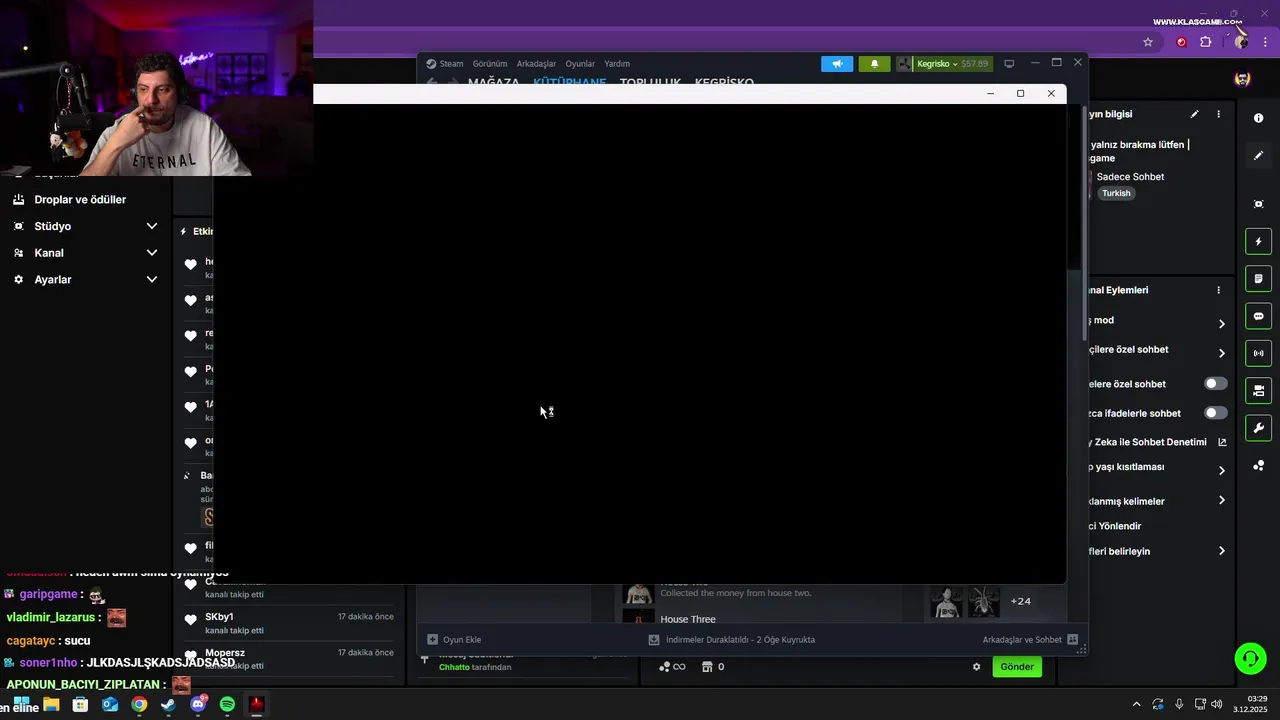Open Arkadaşlar ve Sohbet in Steam
The height and width of the screenshot is (720, 1280).
tap(1029, 640)
